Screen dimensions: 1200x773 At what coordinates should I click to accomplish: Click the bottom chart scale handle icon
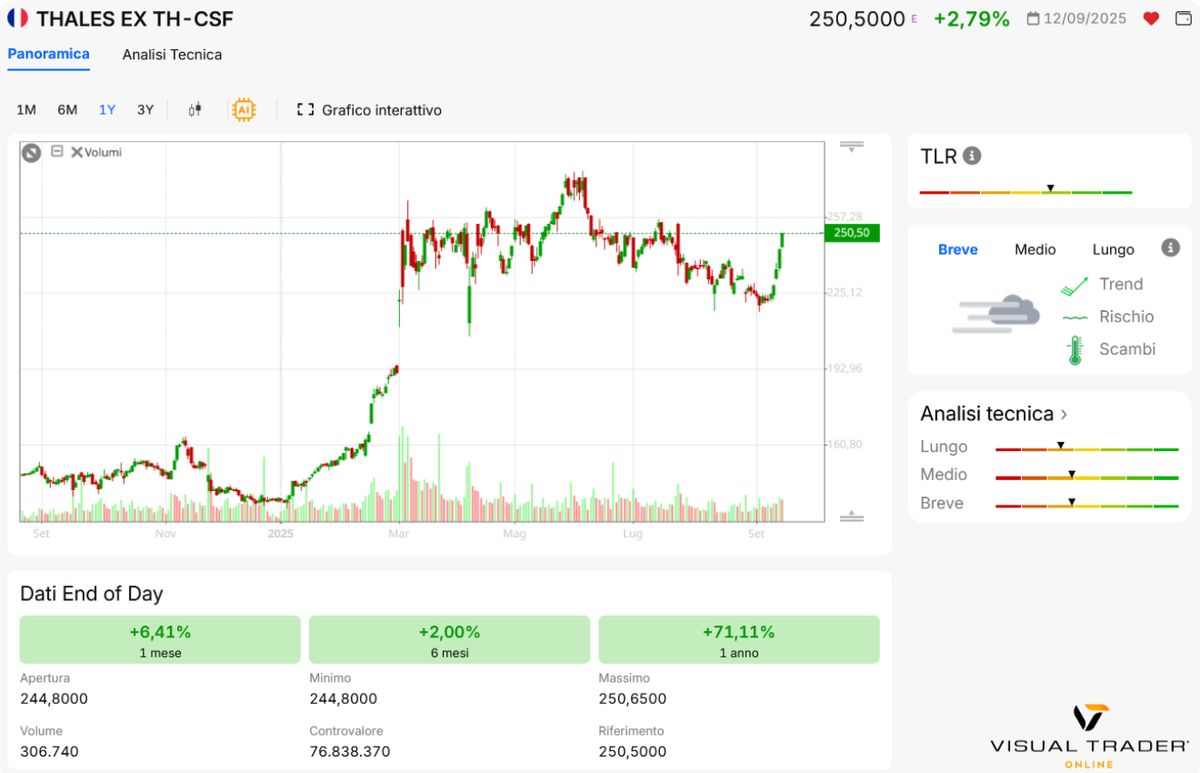[851, 515]
